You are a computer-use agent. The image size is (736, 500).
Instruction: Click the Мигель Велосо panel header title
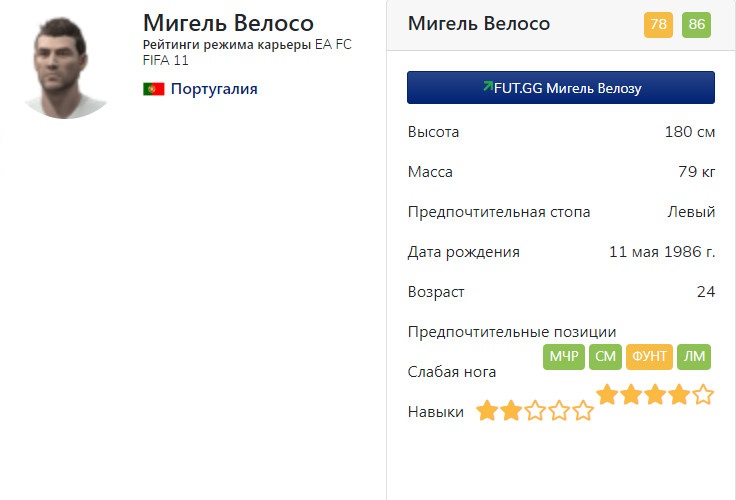(479, 24)
